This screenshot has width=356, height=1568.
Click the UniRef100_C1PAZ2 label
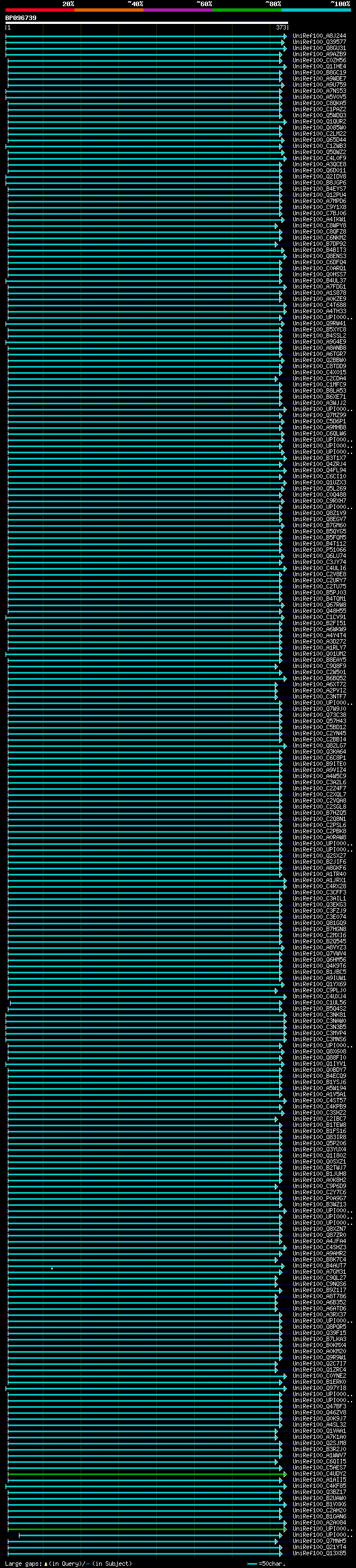point(319,110)
